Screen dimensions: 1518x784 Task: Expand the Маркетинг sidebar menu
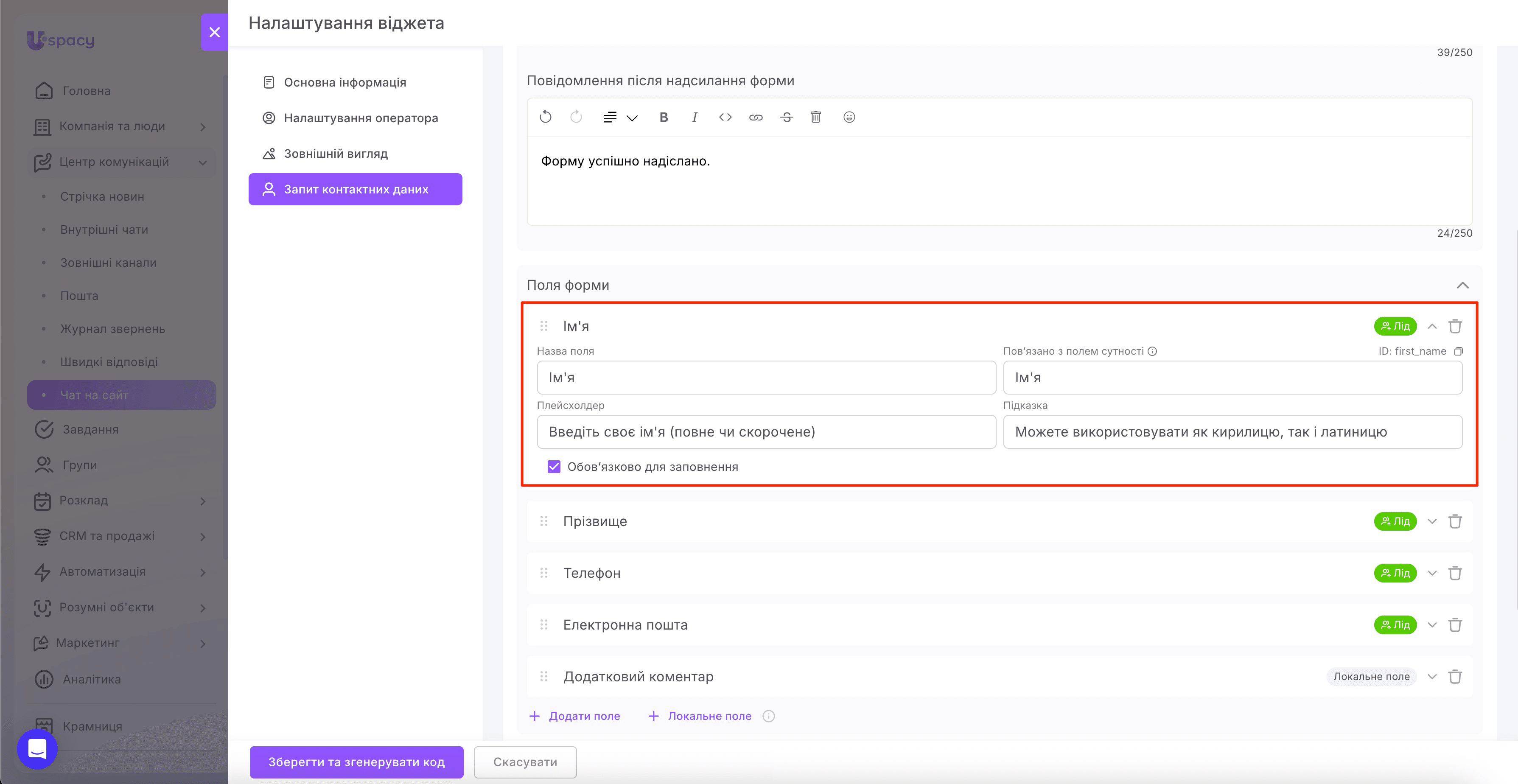pos(122,643)
